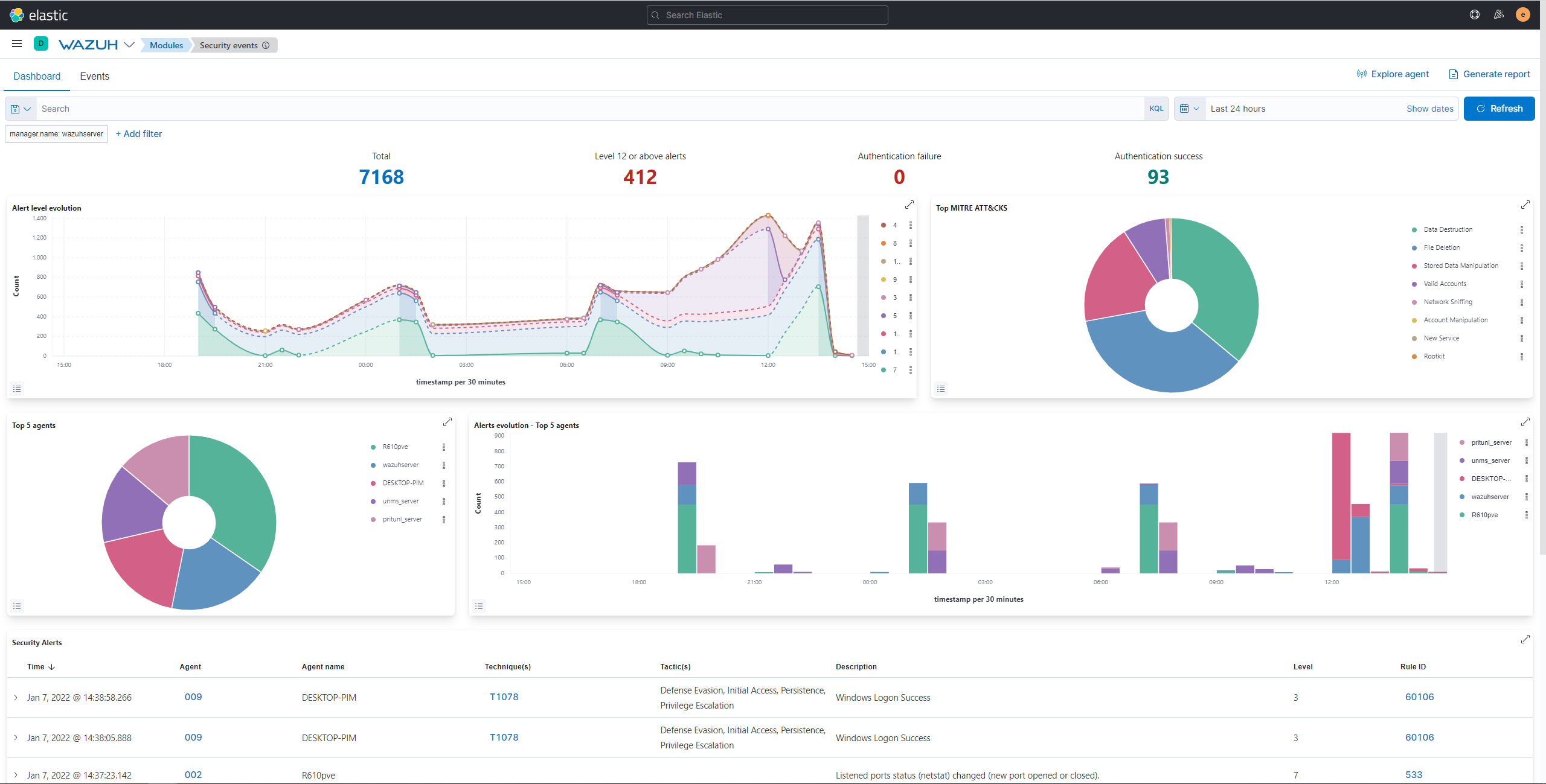Screen dimensions: 1546x784
Task: Click the help icon in the top bar
Action: [1474, 15]
